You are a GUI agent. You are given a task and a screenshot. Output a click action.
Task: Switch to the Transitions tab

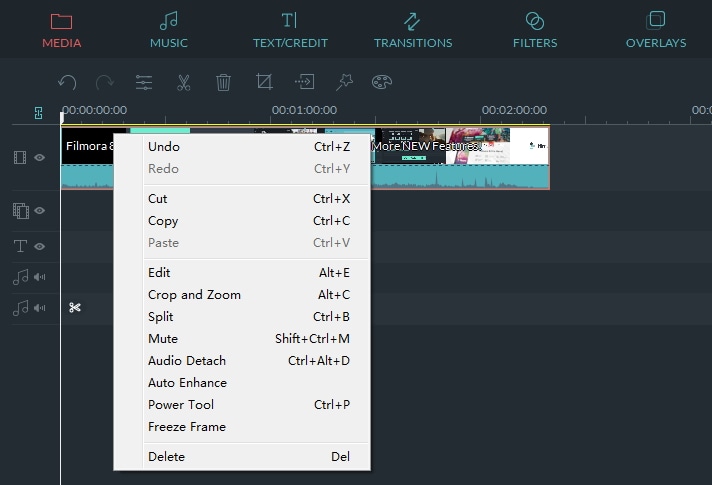coord(412,30)
